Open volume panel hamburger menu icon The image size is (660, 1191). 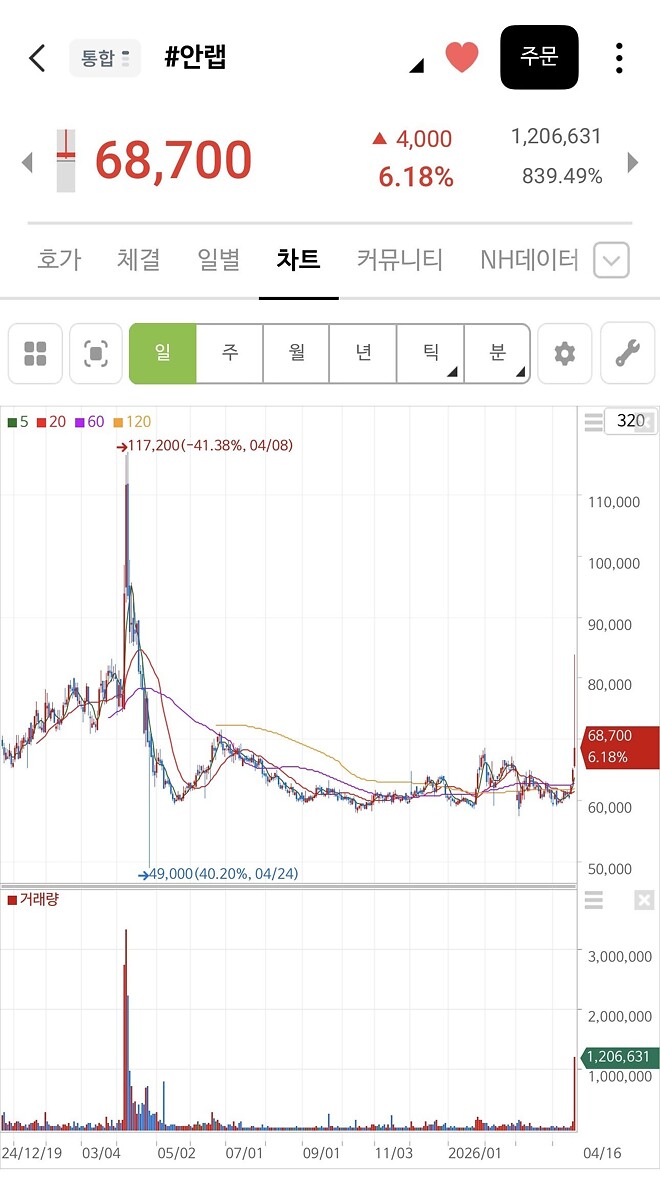click(x=593, y=901)
